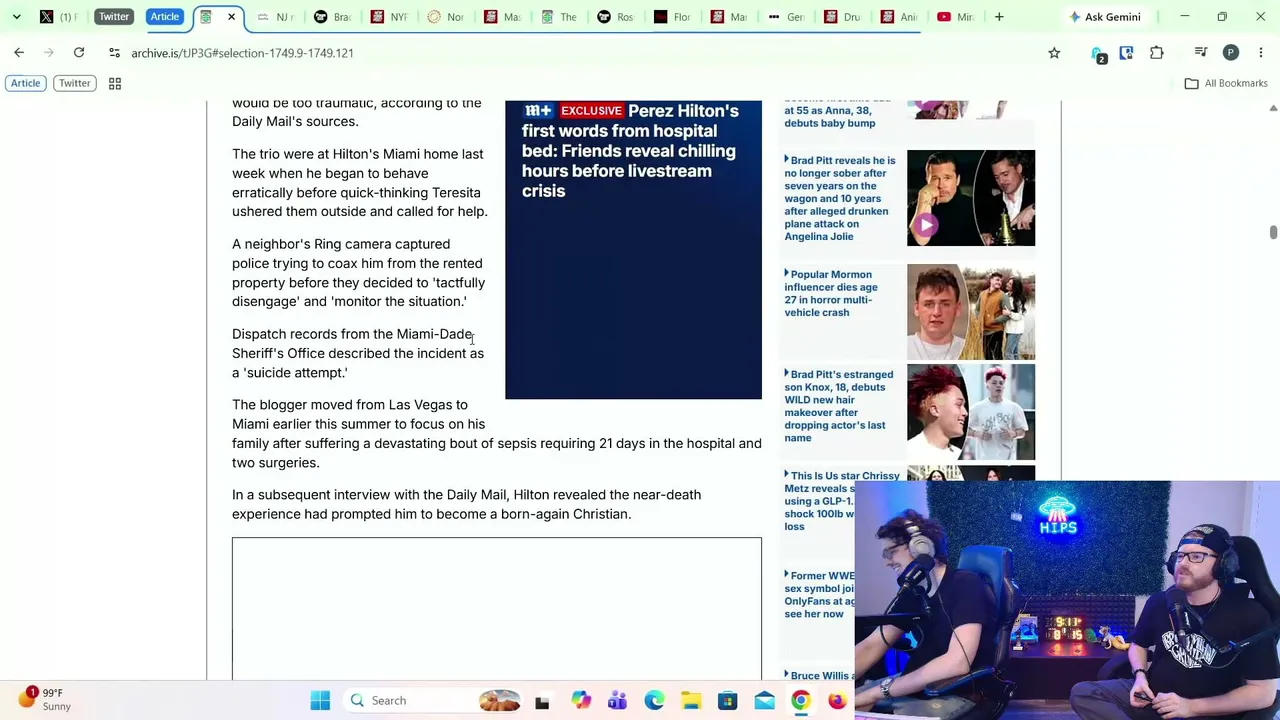The width and height of the screenshot is (1280, 720).
Task: Switch to the 'Dru' tab
Action: [x=842, y=17]
